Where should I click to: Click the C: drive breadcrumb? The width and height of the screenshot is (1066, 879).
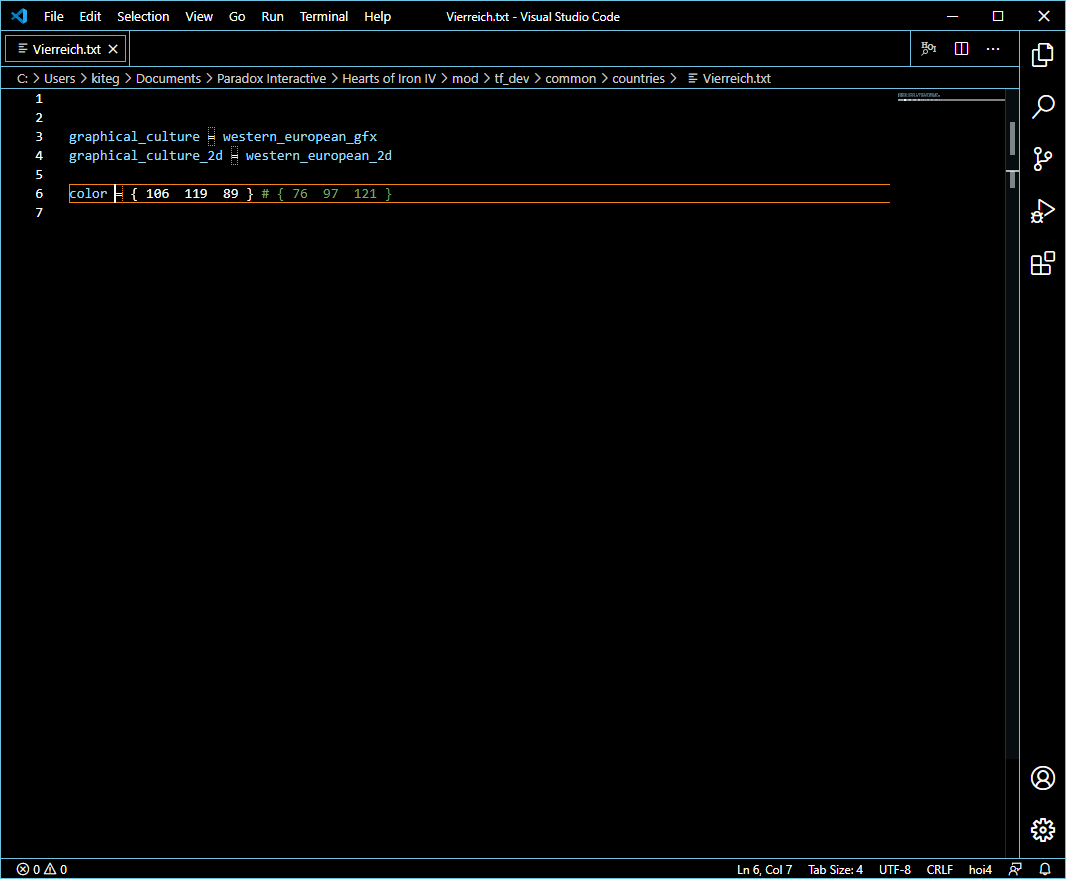[22, 79]
